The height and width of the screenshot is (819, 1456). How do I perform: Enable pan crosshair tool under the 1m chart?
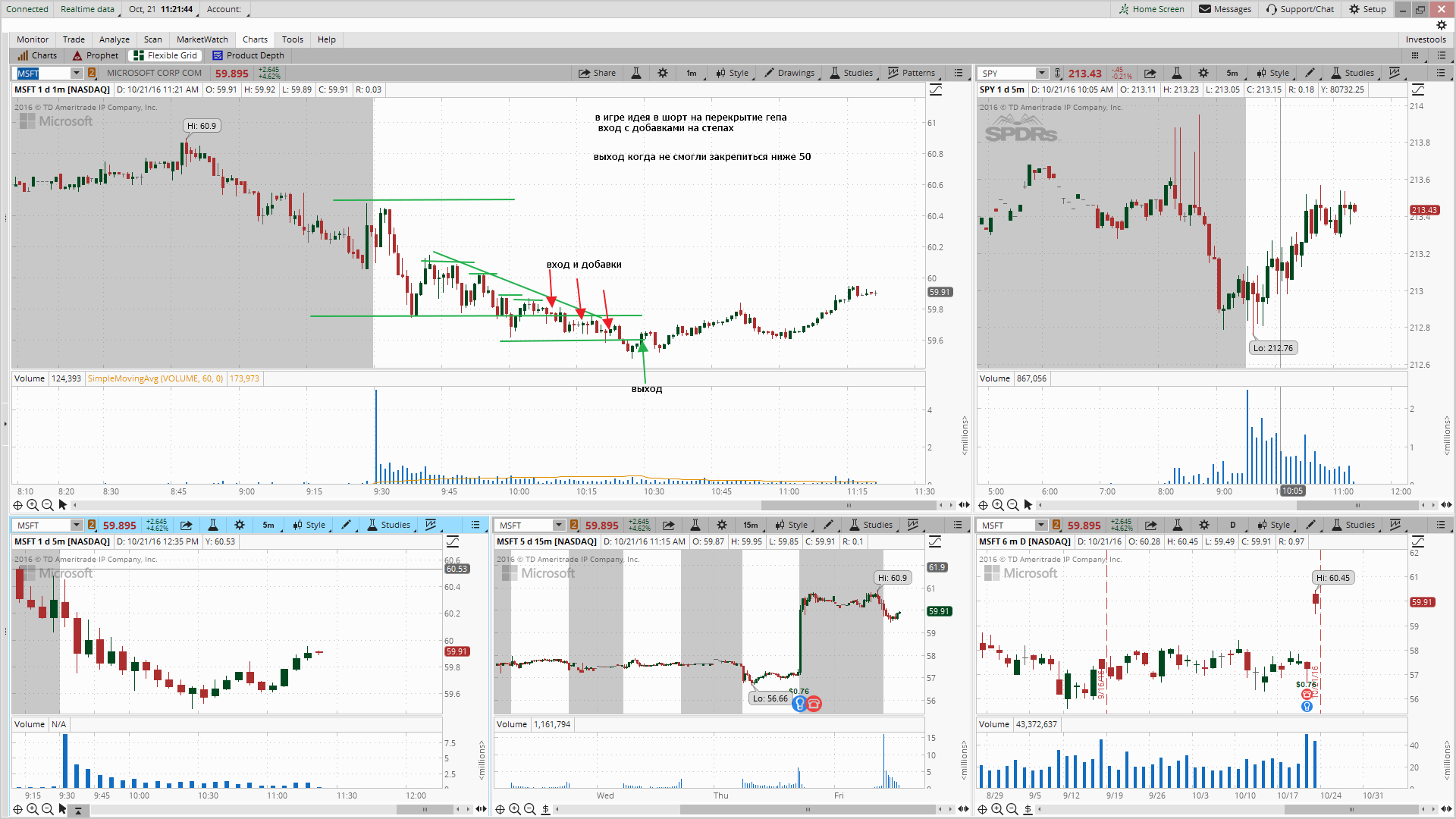18,505
